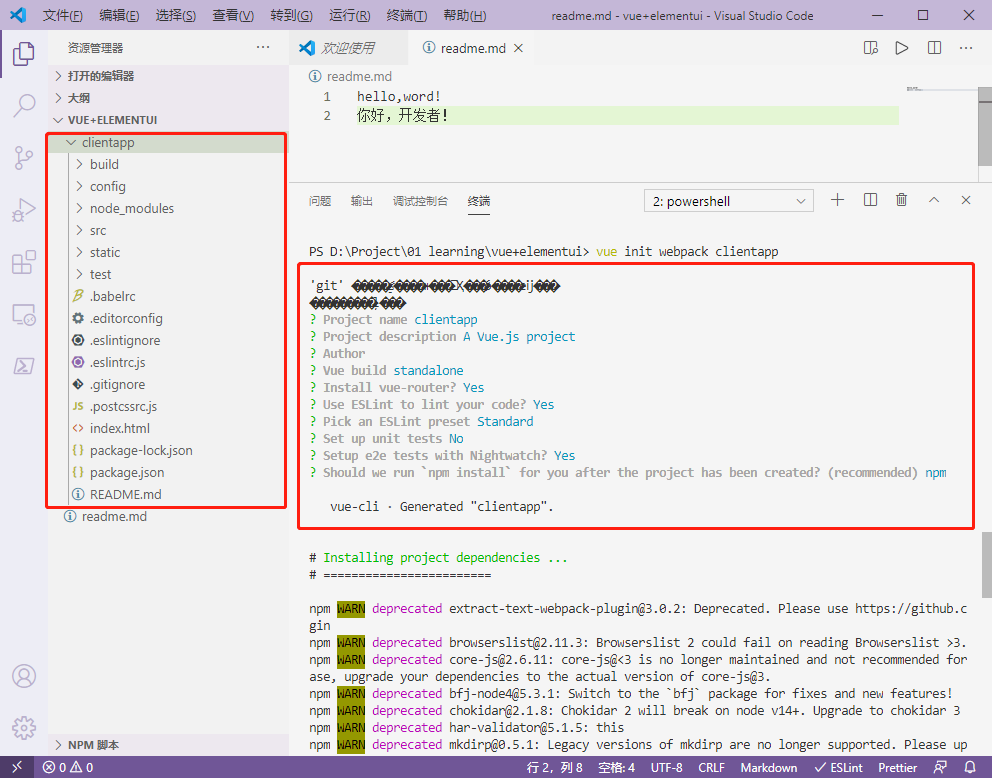This screenshot has height=778, width=992.
Task: Open the Explorer view in activity bar
Action: tap(23, 54)
